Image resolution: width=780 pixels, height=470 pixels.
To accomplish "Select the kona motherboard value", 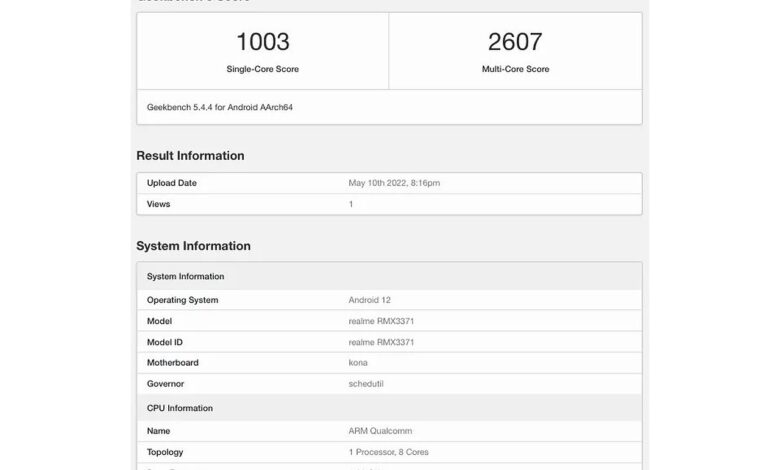I will 358,363.
